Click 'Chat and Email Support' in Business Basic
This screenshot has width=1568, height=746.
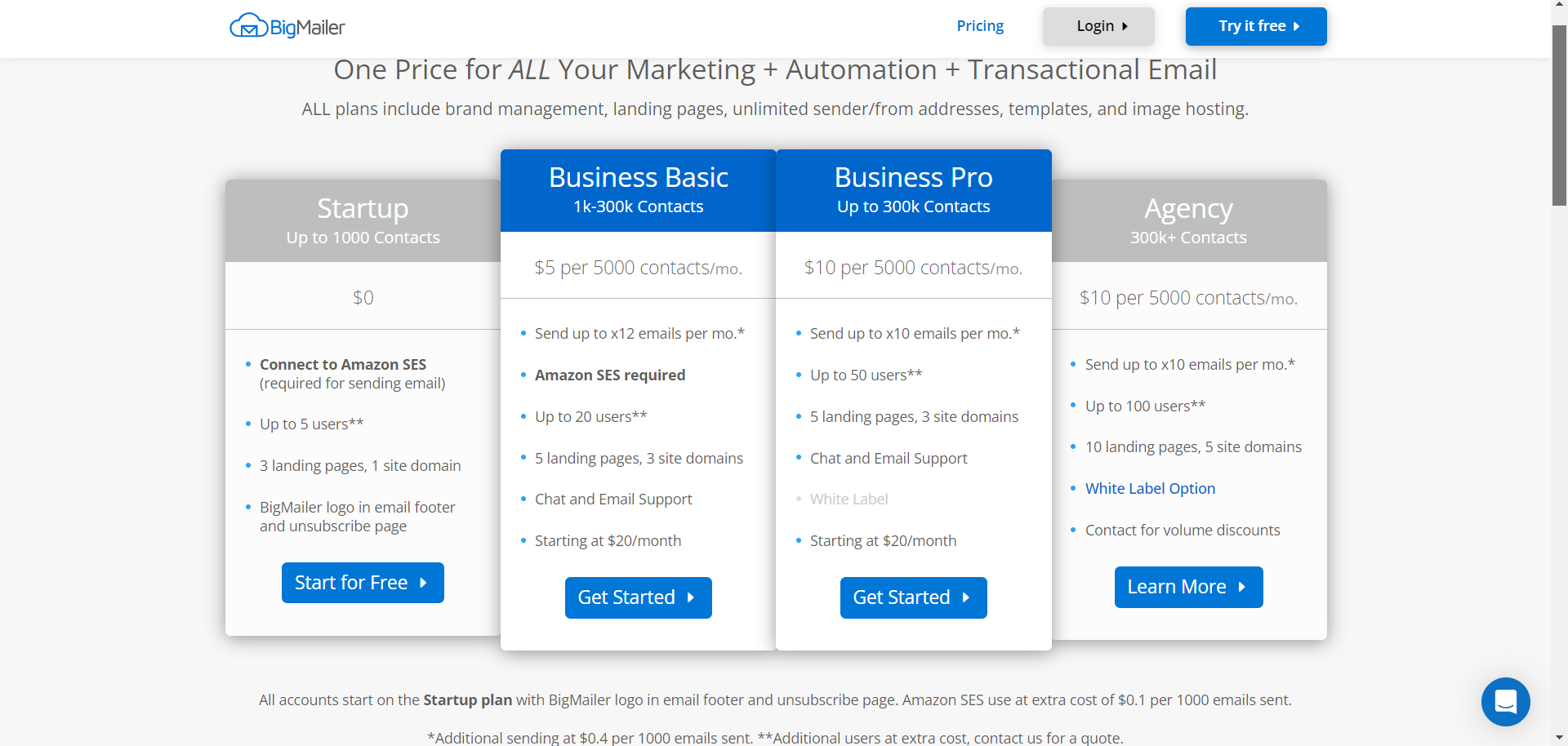[613, 499]
